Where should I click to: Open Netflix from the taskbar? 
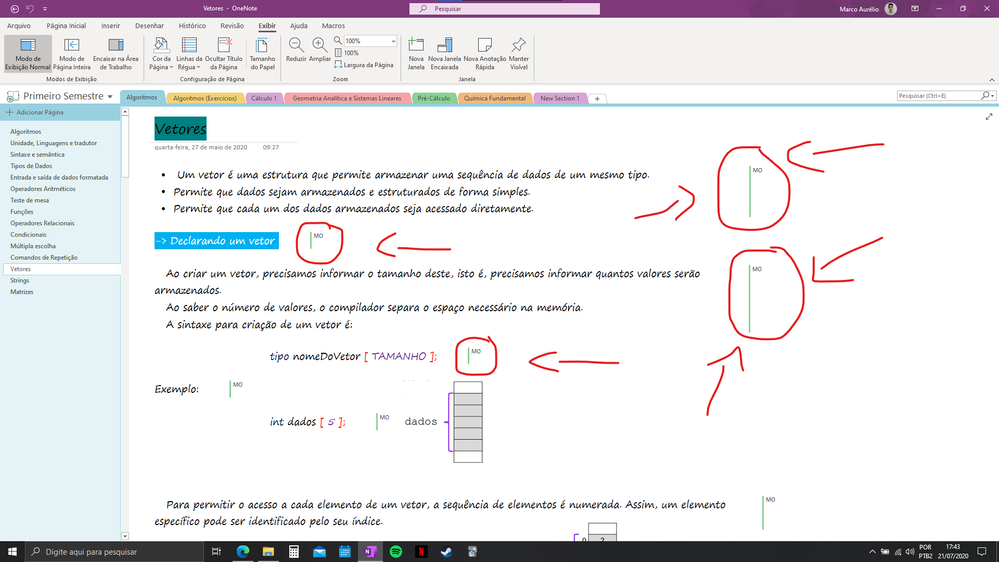click(421, 552)
